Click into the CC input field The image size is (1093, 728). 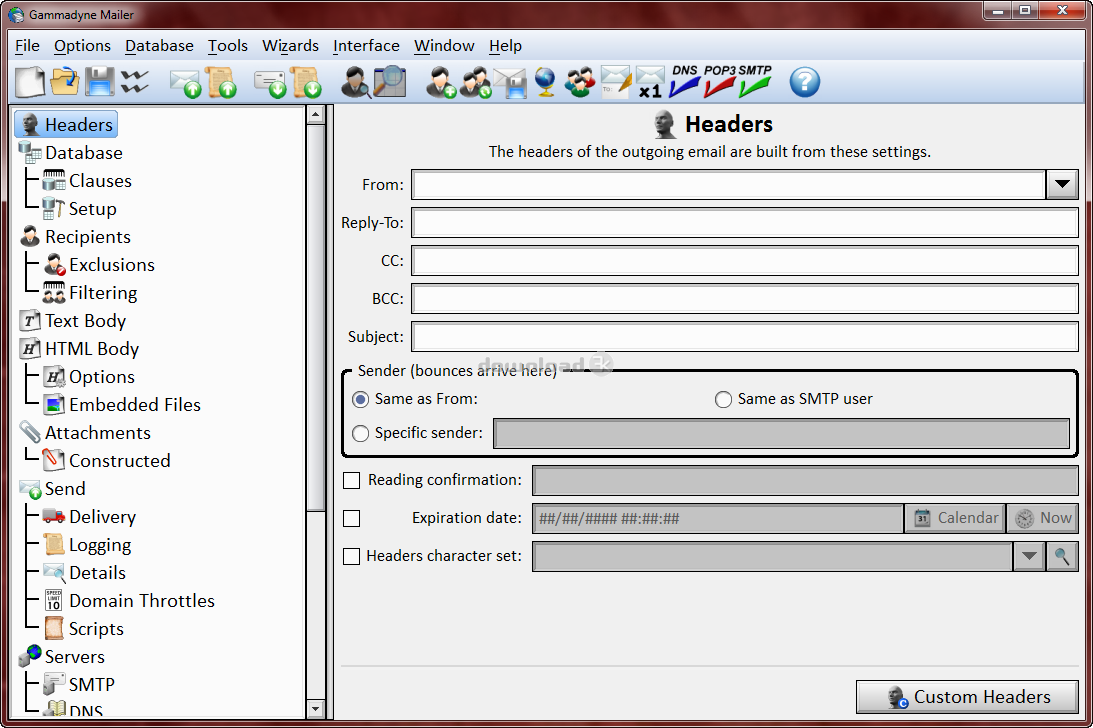pyautogui.click(x=744, y=261)
